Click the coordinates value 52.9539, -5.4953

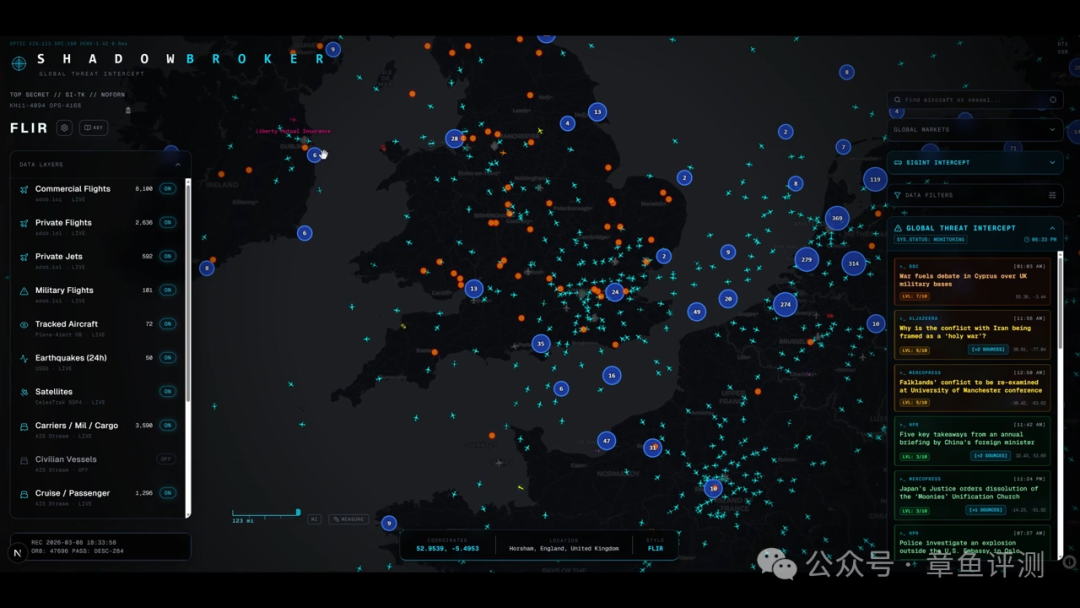click(x=448, y=549)
